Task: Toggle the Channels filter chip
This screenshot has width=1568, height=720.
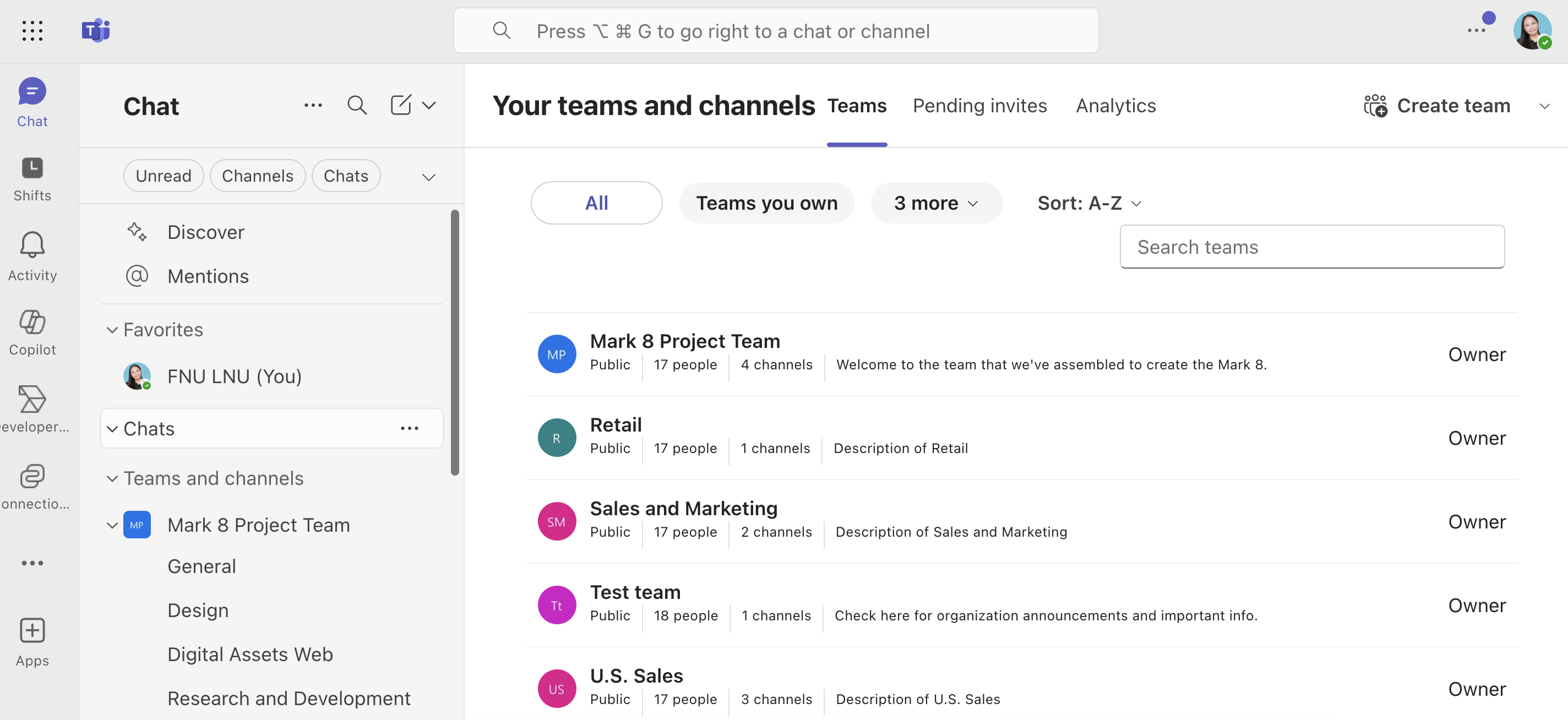Action: coord(258,176)
